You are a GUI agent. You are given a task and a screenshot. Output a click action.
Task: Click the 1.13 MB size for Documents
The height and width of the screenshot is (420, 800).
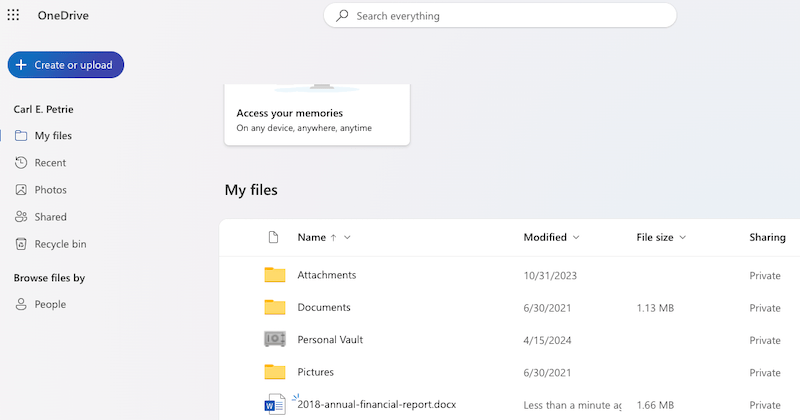(x=655, y=308)
